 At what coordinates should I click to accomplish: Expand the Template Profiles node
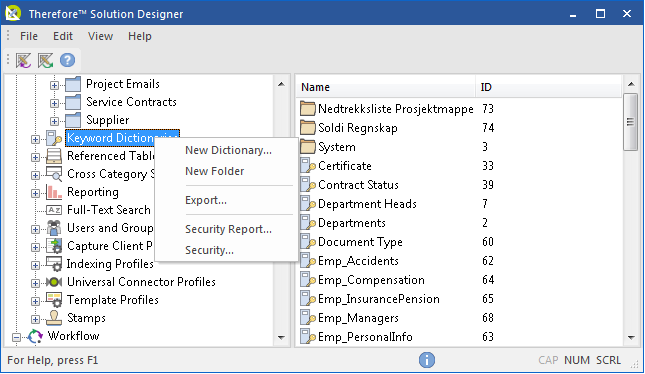click(x=35, y=301)
